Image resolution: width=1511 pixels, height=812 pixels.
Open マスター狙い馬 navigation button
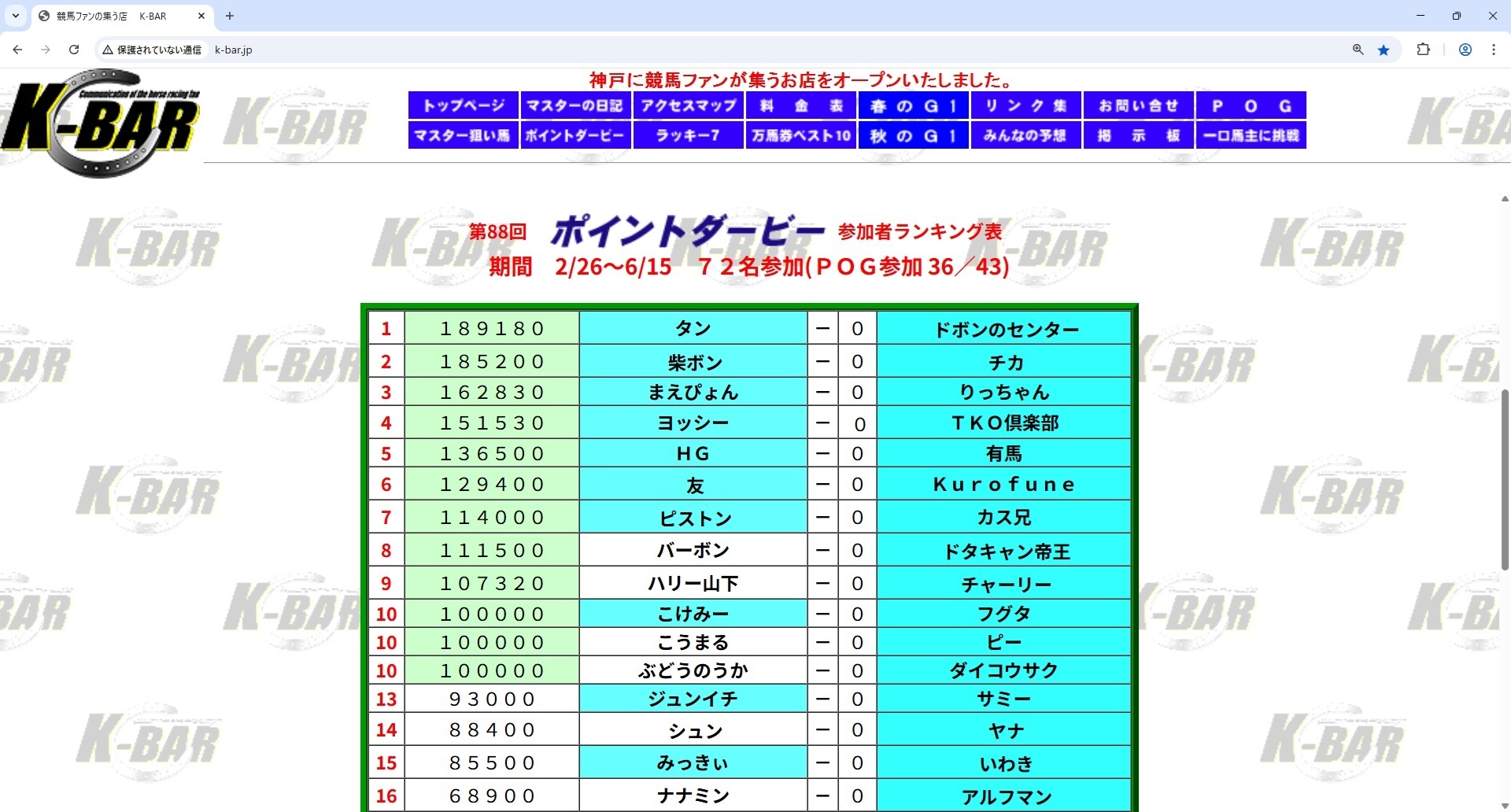464,135
